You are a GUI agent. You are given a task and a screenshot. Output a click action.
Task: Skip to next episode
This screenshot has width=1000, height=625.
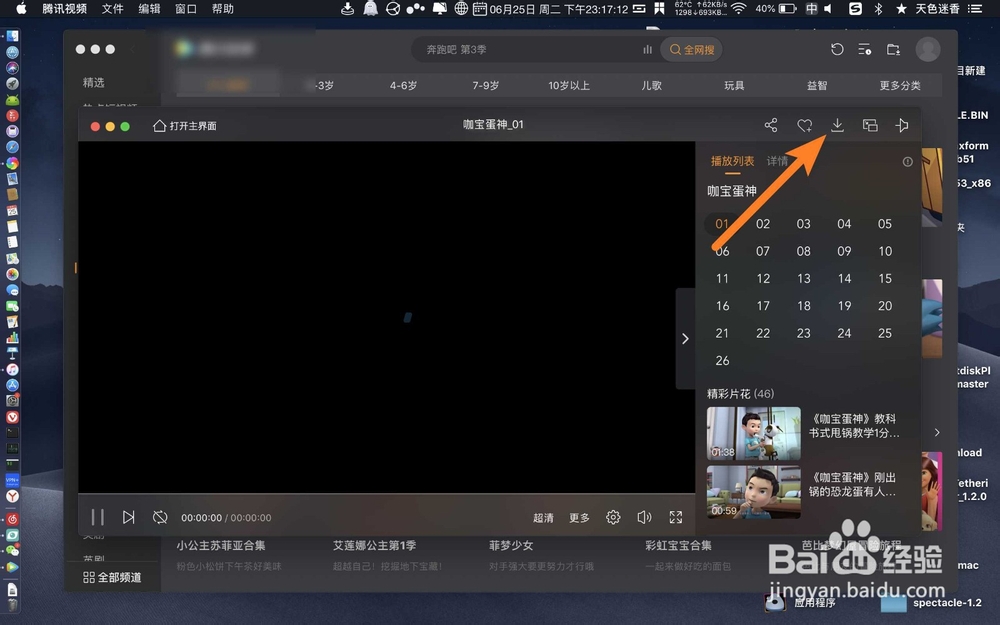tap(128, 517)
